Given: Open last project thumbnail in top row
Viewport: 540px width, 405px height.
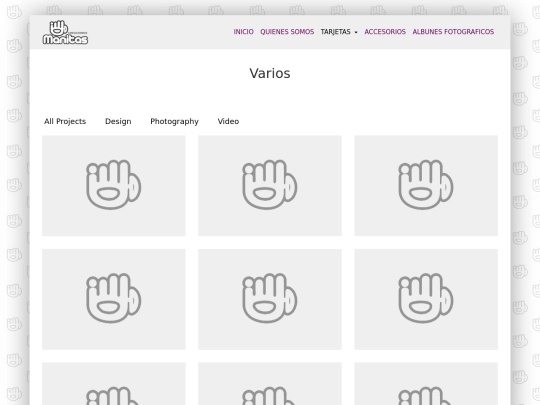Looking at the screenshot, I should click(x=426, y=186).
